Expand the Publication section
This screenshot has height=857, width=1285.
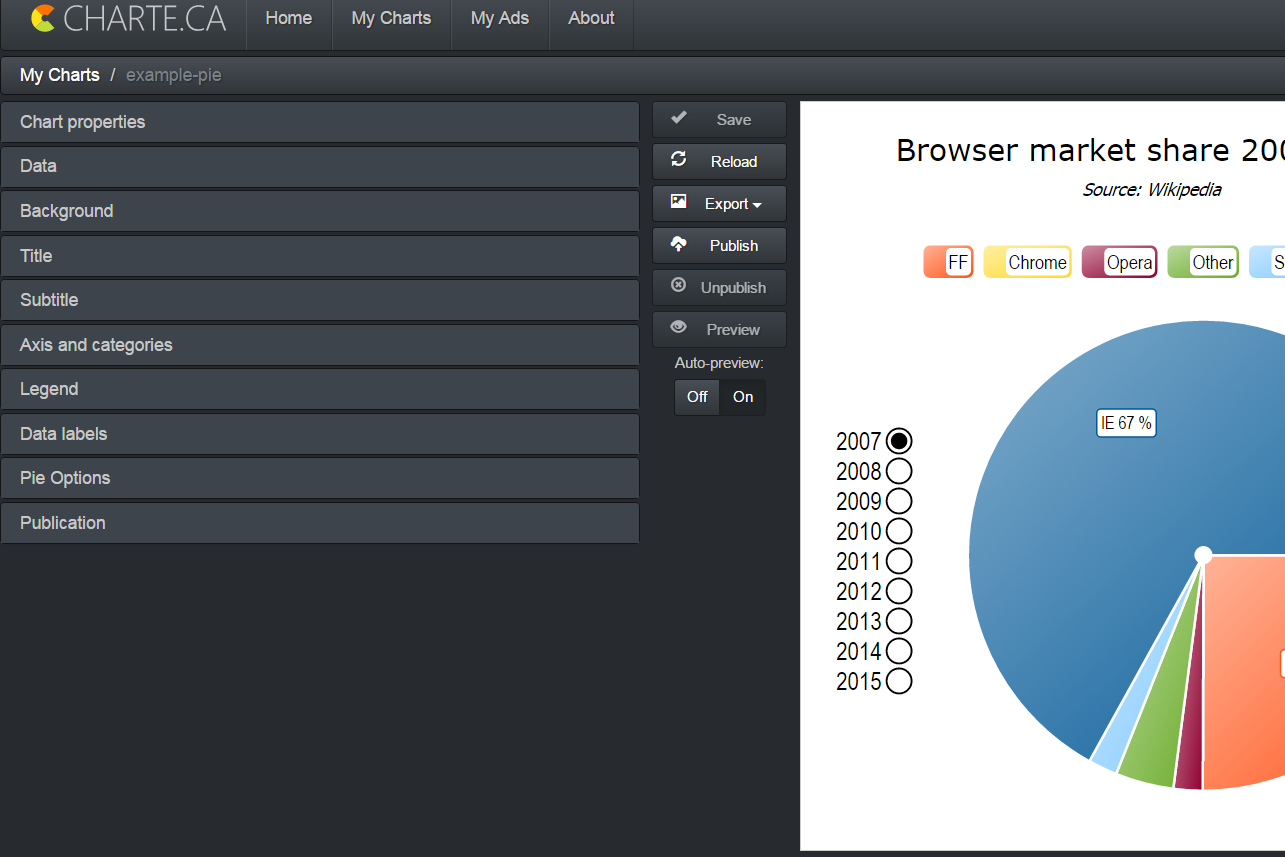pyautogui.click(x=320, y=523)
